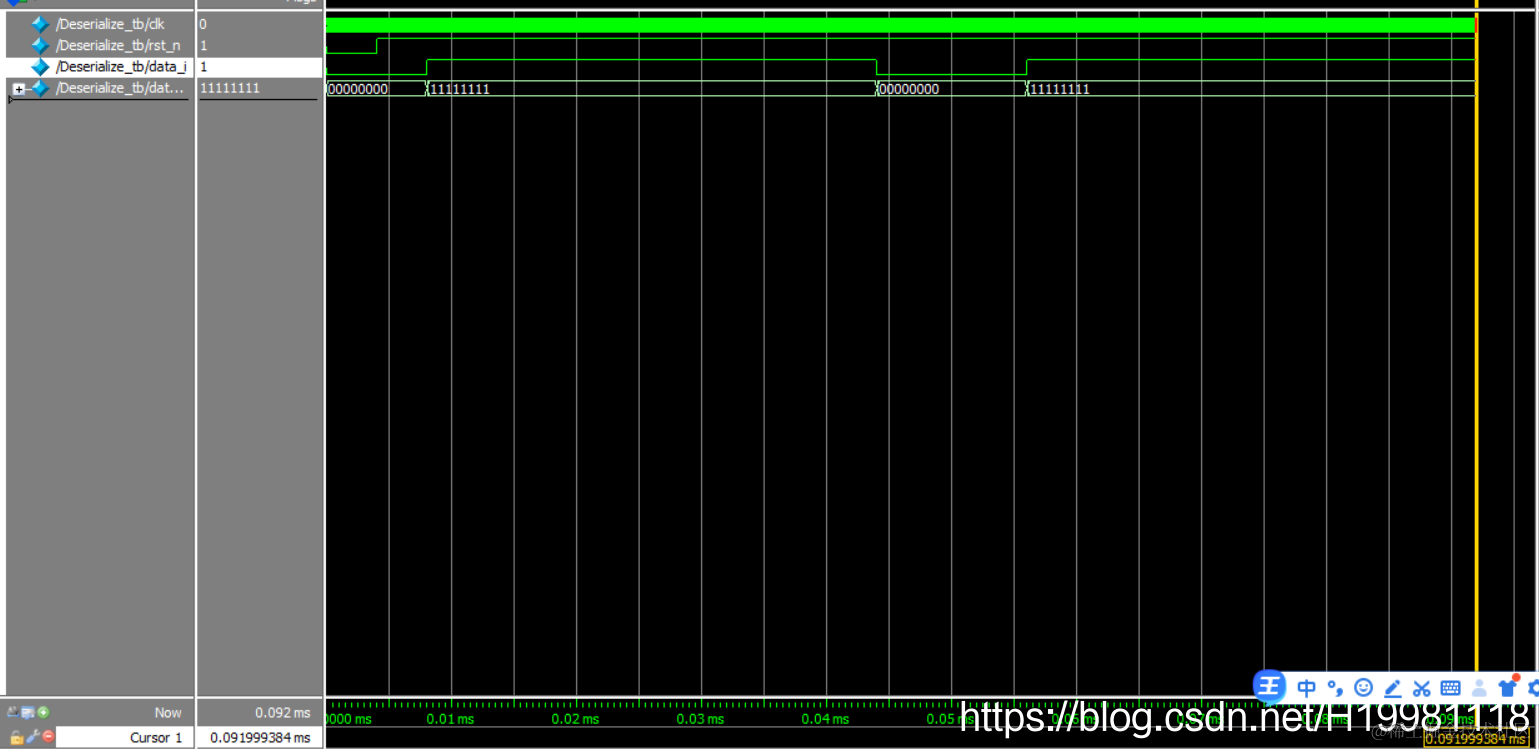Select the /Deserialize_tb/dat... bus signal name

tap(121, 89)
